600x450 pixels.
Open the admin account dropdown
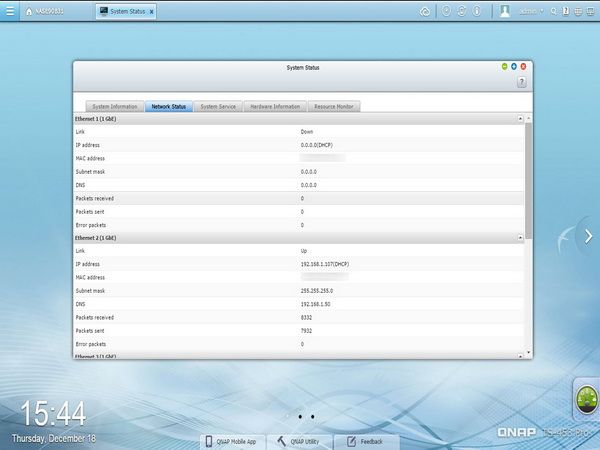531,11
